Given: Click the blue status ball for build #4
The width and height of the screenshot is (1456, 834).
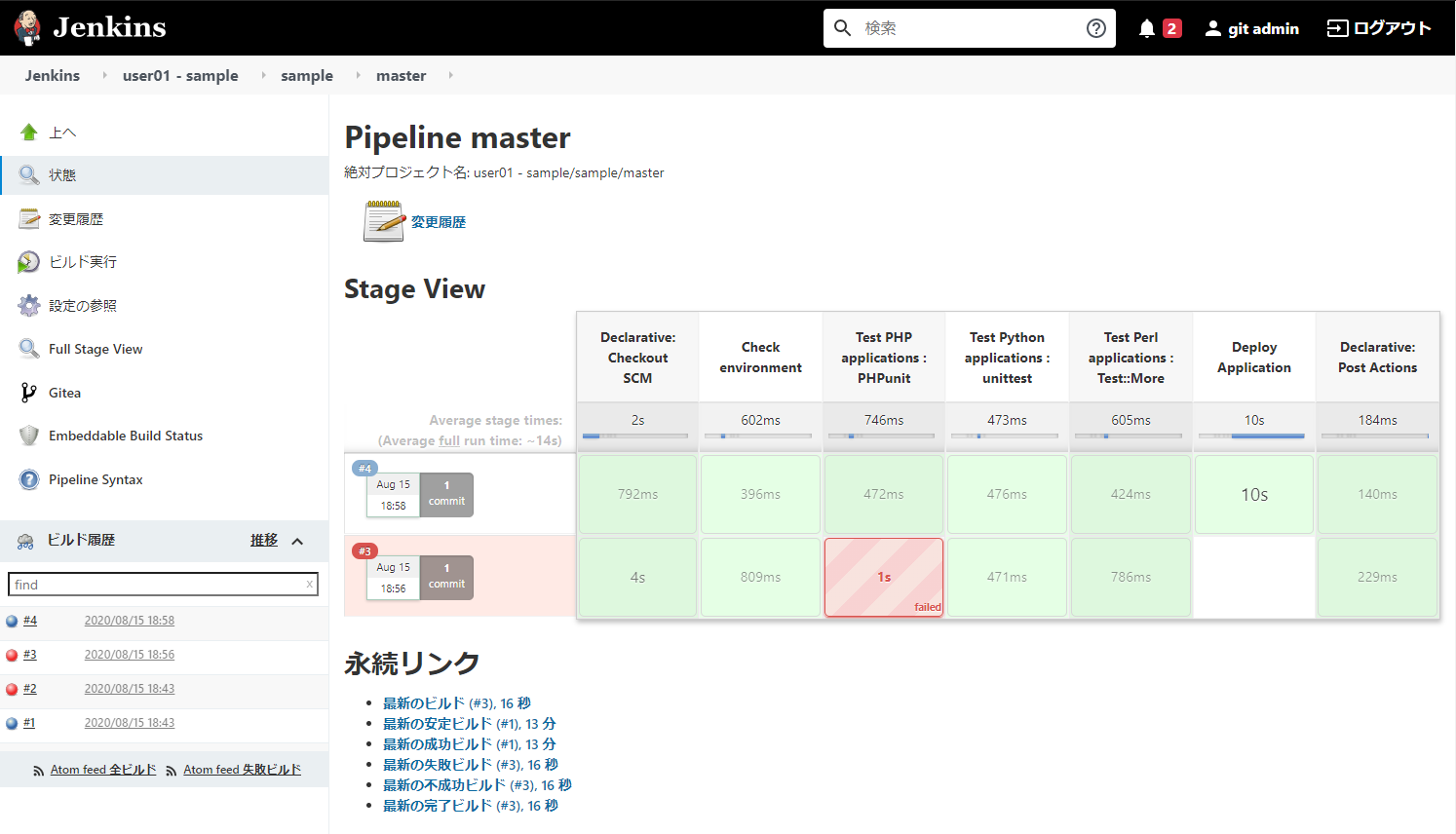Looking at the screenshot, I should 12,621.
